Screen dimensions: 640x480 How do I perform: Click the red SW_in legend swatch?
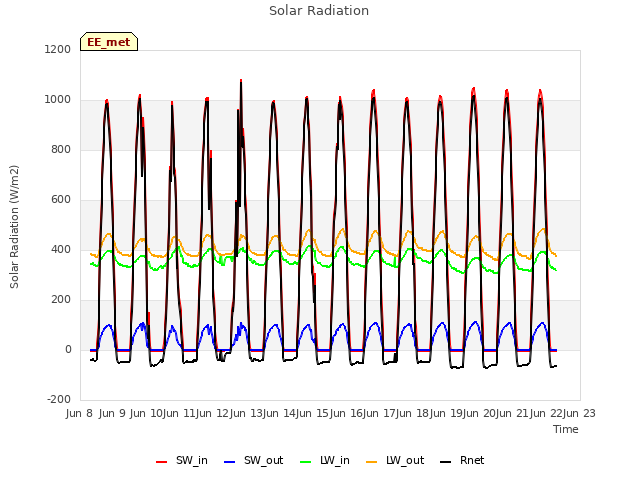click(x=162, y=462)
